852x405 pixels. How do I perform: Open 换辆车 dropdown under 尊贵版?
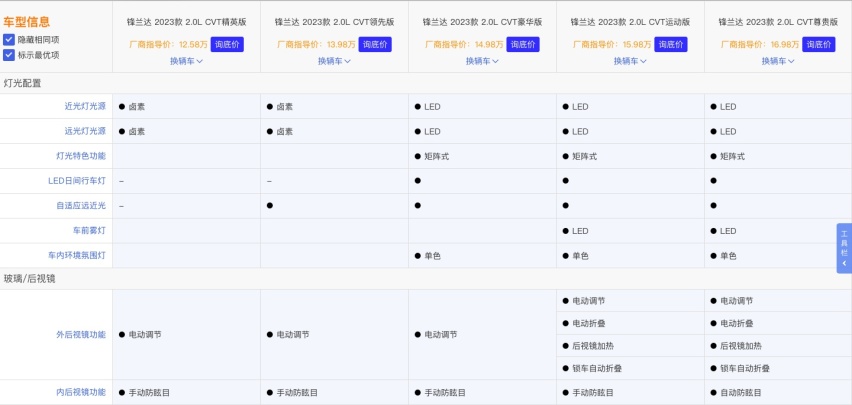tap(778, 61)
